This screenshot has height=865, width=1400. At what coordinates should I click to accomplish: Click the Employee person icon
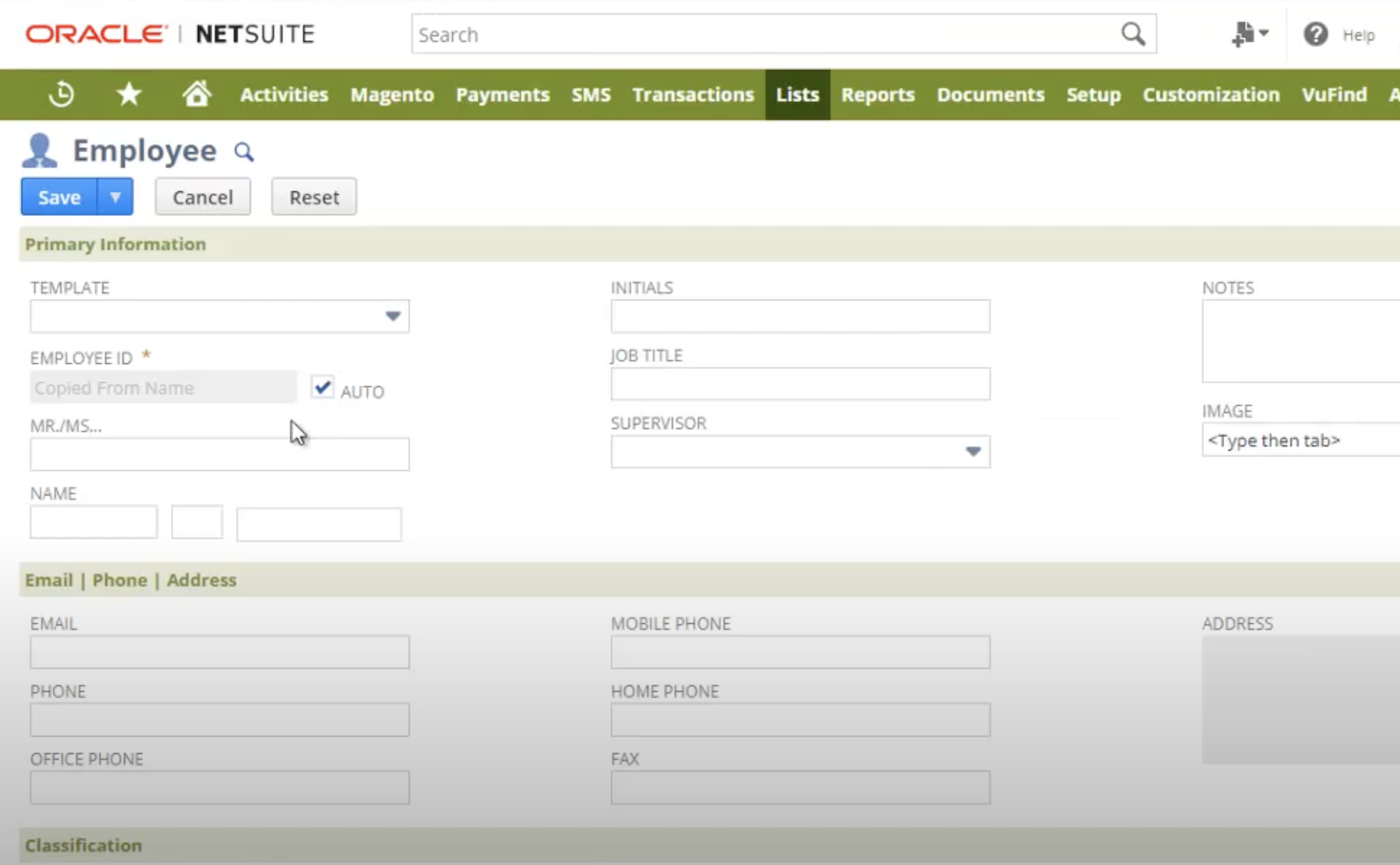tap(40, 151)
